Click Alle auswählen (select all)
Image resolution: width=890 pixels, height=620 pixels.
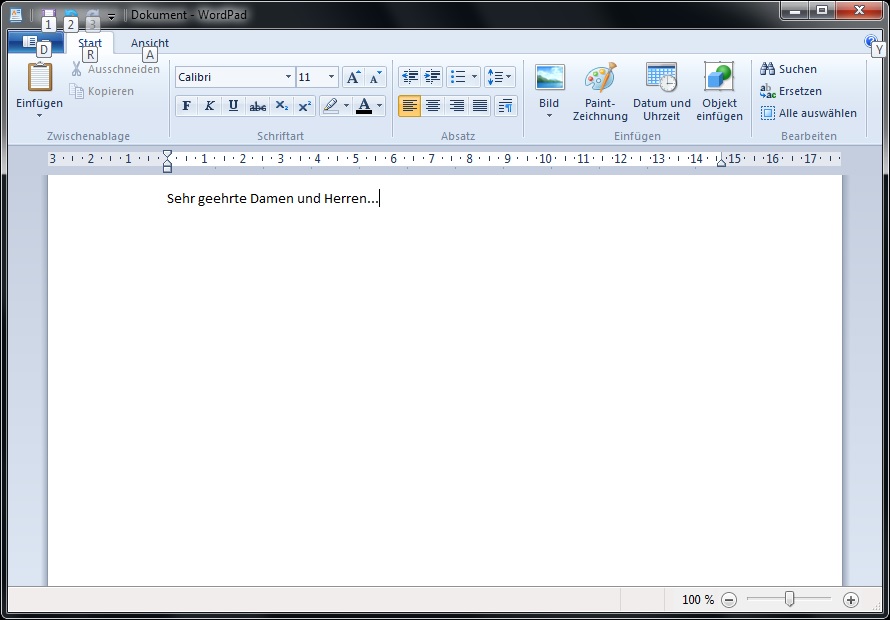pos(808,113)
